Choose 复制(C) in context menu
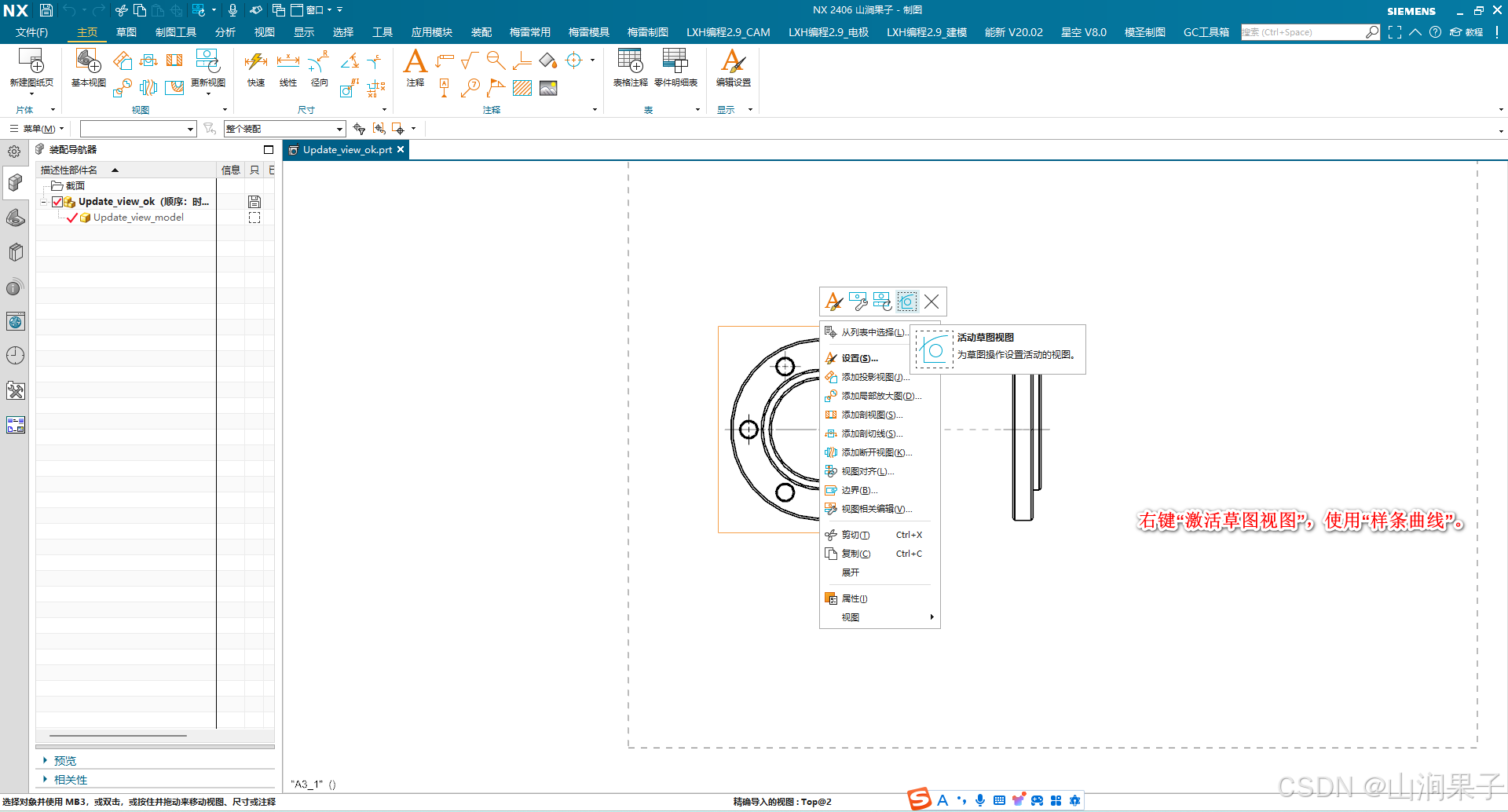This screenshot has width=1508, height=812. (878, 554)
